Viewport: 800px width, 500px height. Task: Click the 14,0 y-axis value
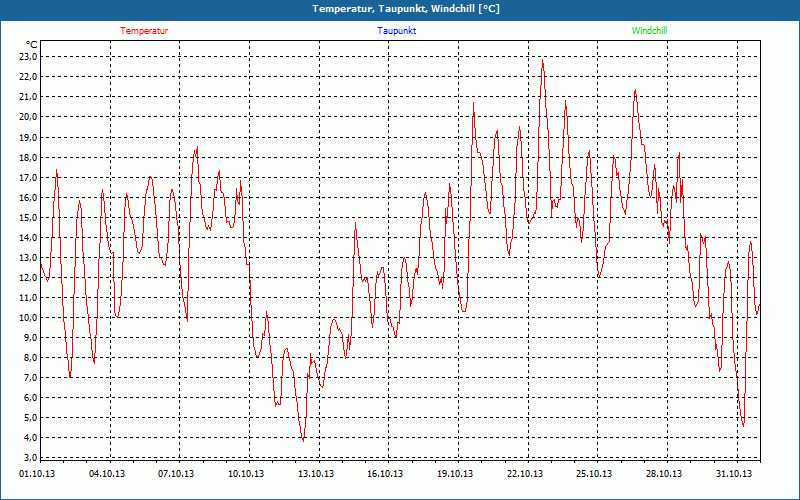(29, 237)
